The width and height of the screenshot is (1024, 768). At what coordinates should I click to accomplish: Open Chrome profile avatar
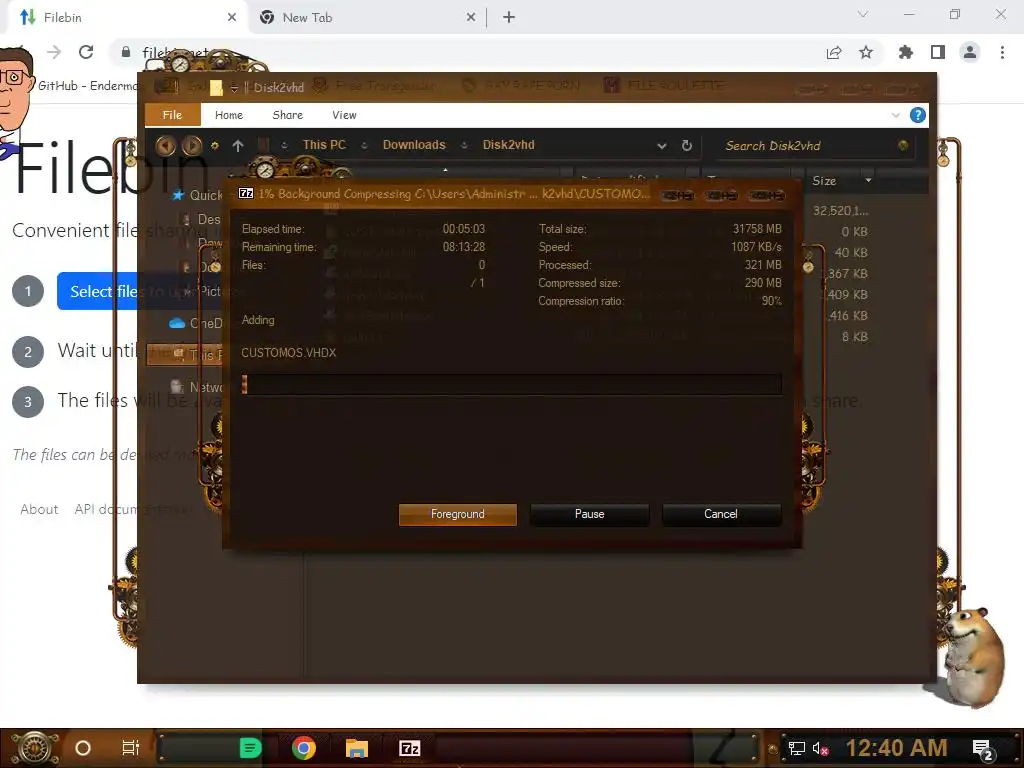(970, 52)
